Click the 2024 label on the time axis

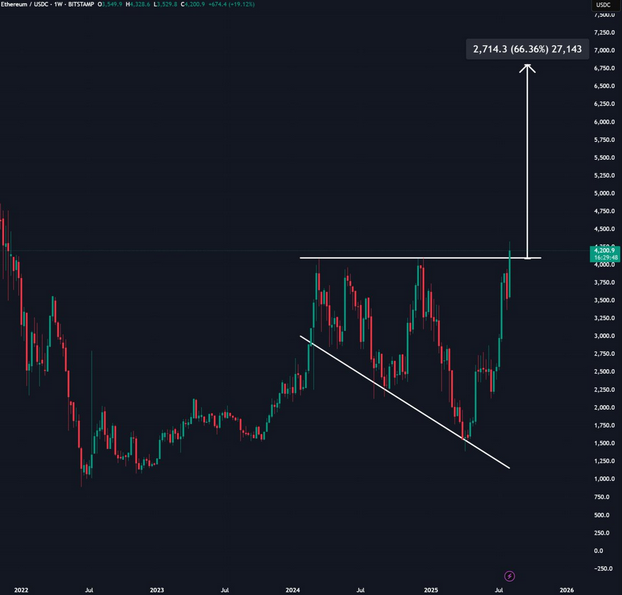[x=293, y=590]
